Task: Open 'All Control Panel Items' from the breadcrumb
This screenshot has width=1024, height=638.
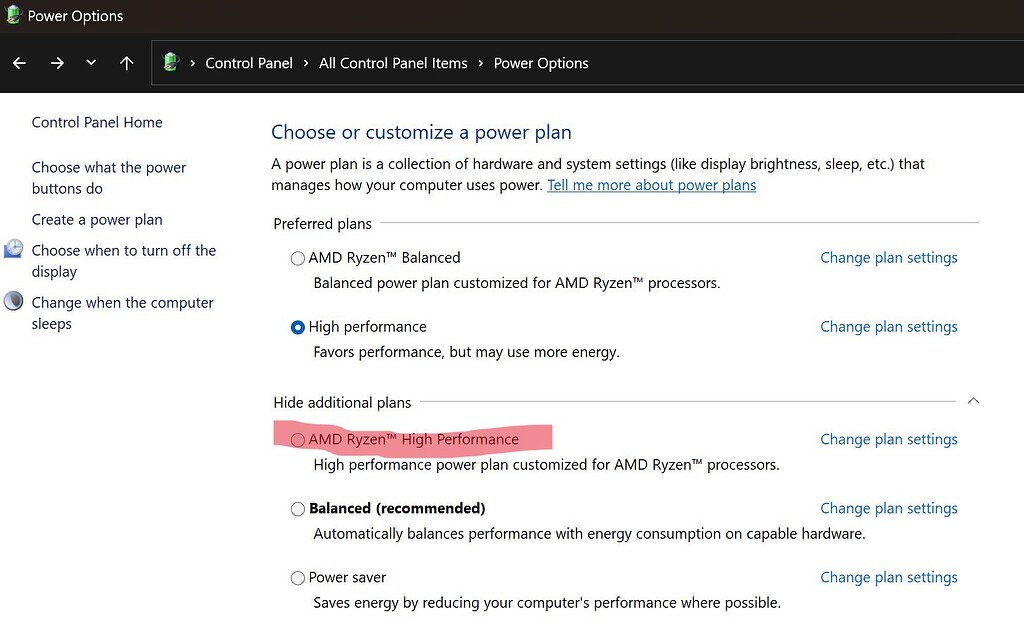Action: pos(392,62)
